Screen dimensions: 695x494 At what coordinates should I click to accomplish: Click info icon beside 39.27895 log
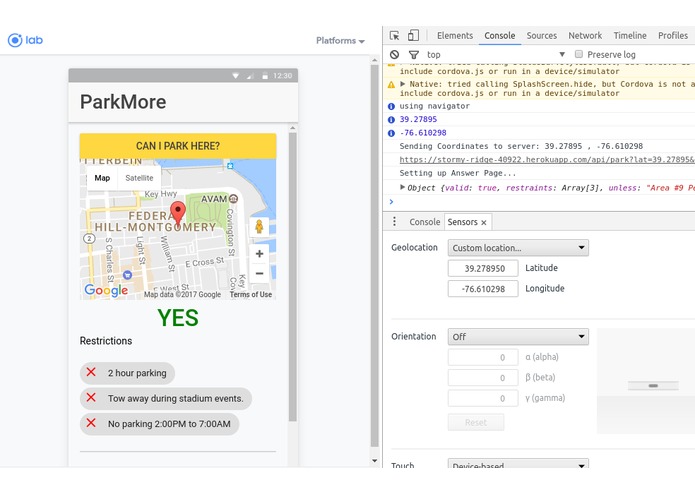(x=391, y=120)
